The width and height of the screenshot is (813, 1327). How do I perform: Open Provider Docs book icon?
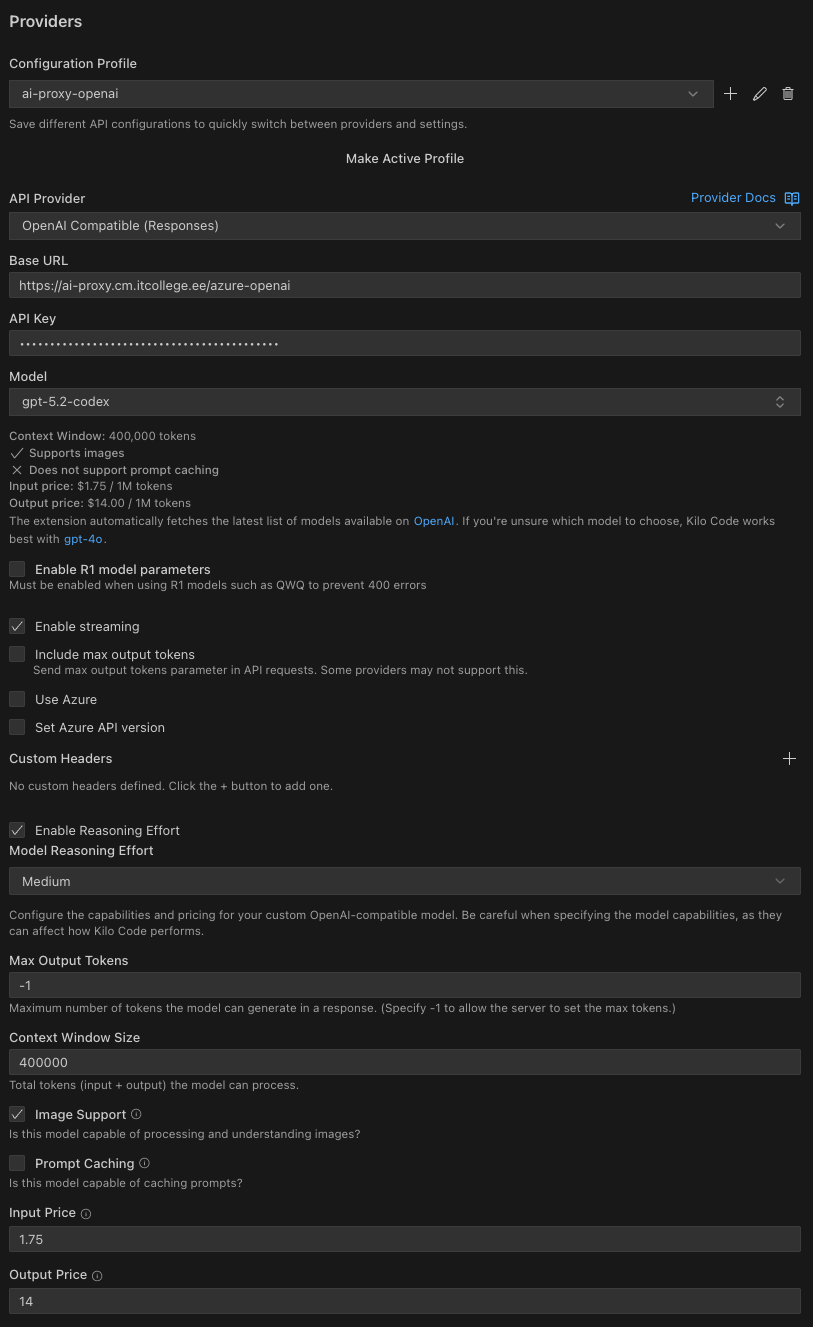click(x=792, y=198)
